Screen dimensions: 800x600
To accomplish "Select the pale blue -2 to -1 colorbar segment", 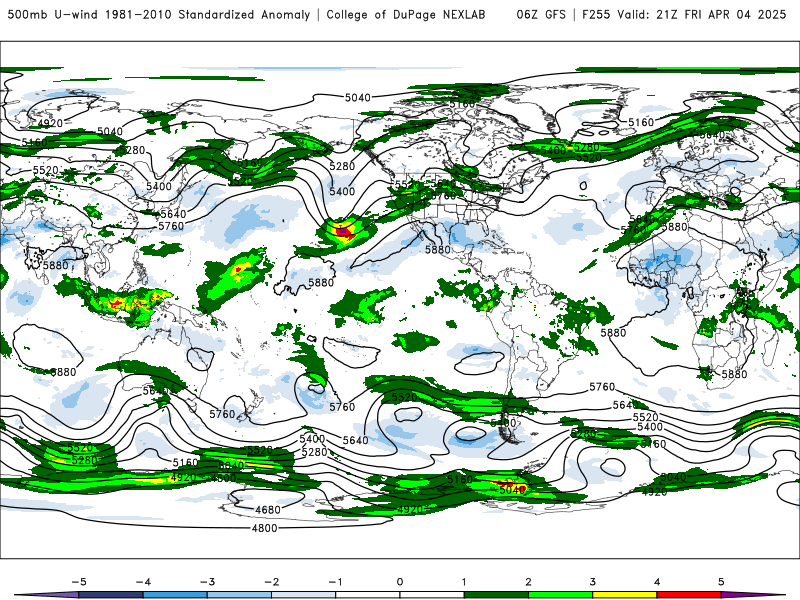I will 304,595.
